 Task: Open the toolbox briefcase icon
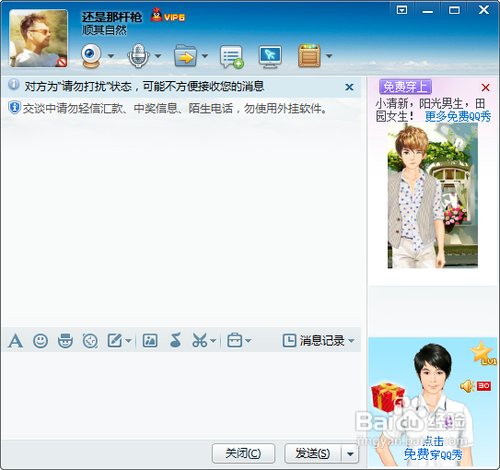pos(235,341)
